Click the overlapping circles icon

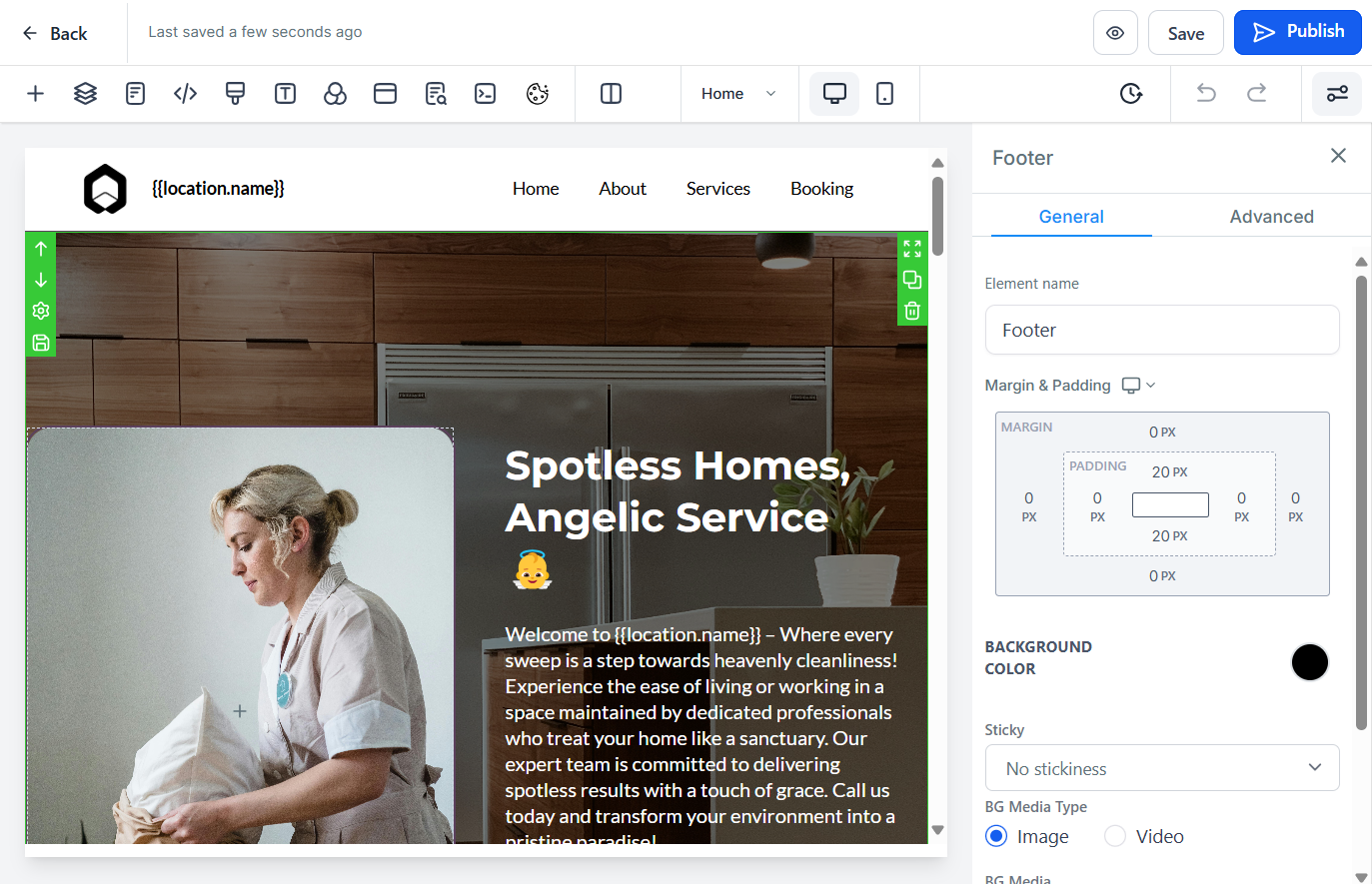335,94
